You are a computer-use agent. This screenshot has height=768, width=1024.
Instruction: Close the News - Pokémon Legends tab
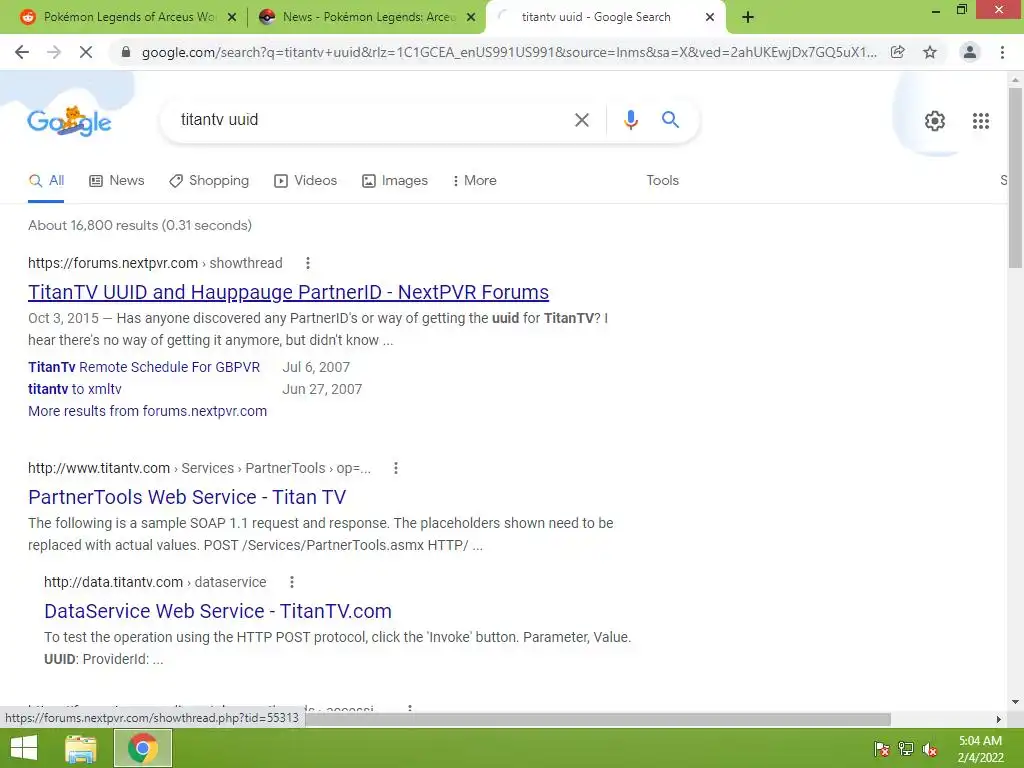pos(471,17)
